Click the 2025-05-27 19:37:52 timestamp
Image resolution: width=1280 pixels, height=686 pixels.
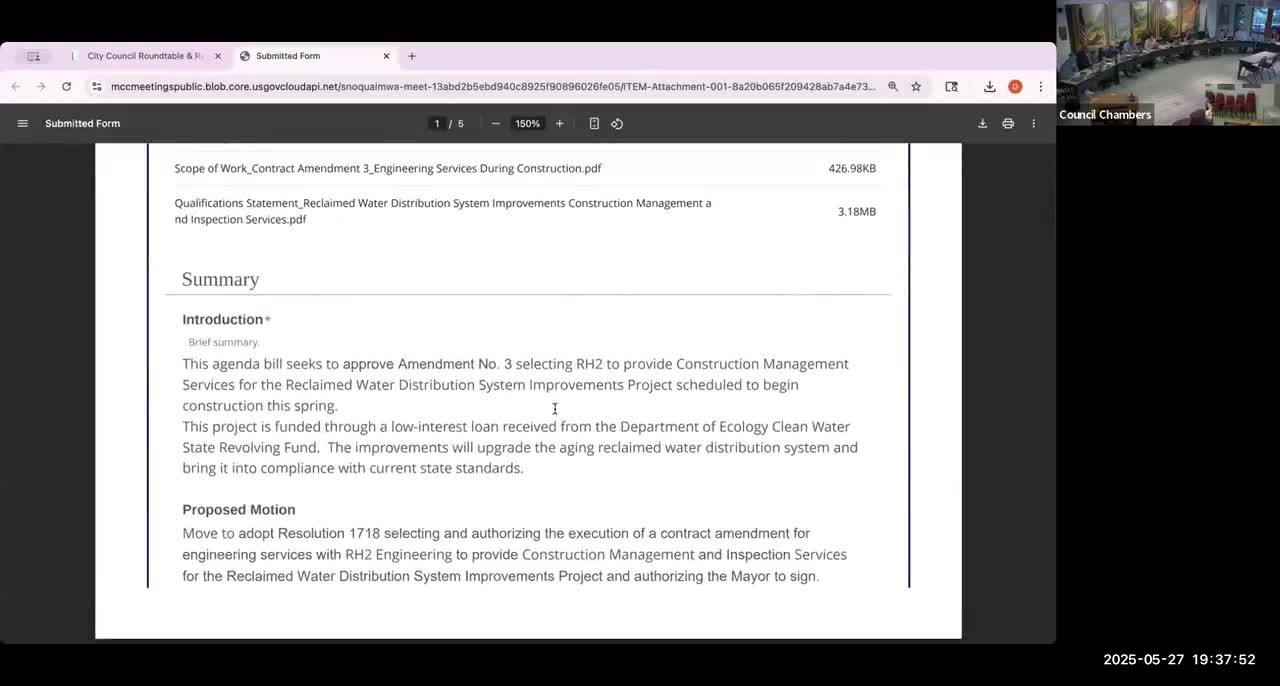(x=1179, y=659)
